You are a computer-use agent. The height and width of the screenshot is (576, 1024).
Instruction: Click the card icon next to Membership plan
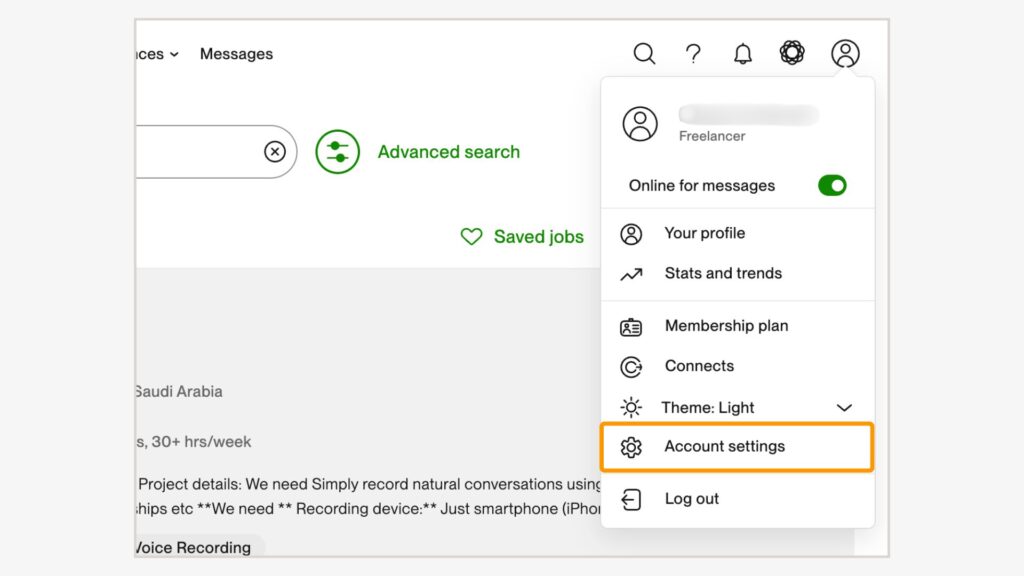coord(631,326)
